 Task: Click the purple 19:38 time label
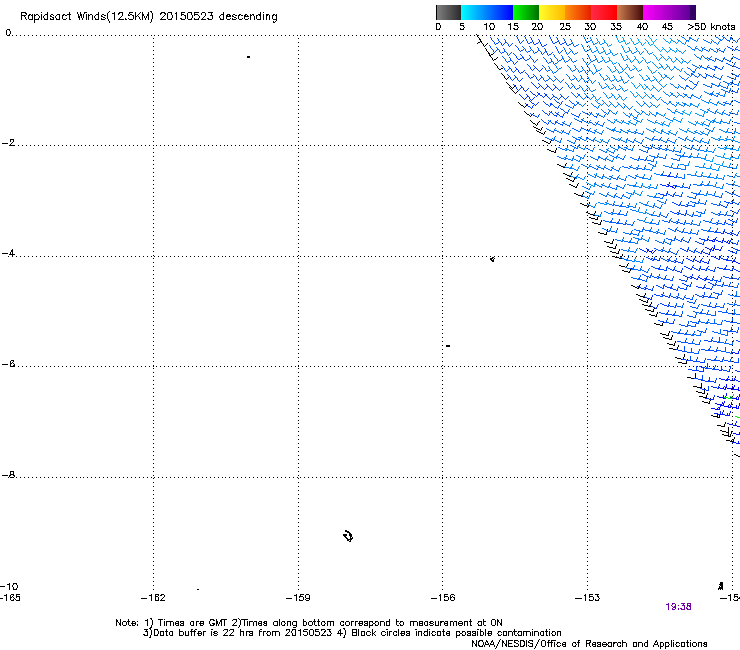(x=678, y=607)
